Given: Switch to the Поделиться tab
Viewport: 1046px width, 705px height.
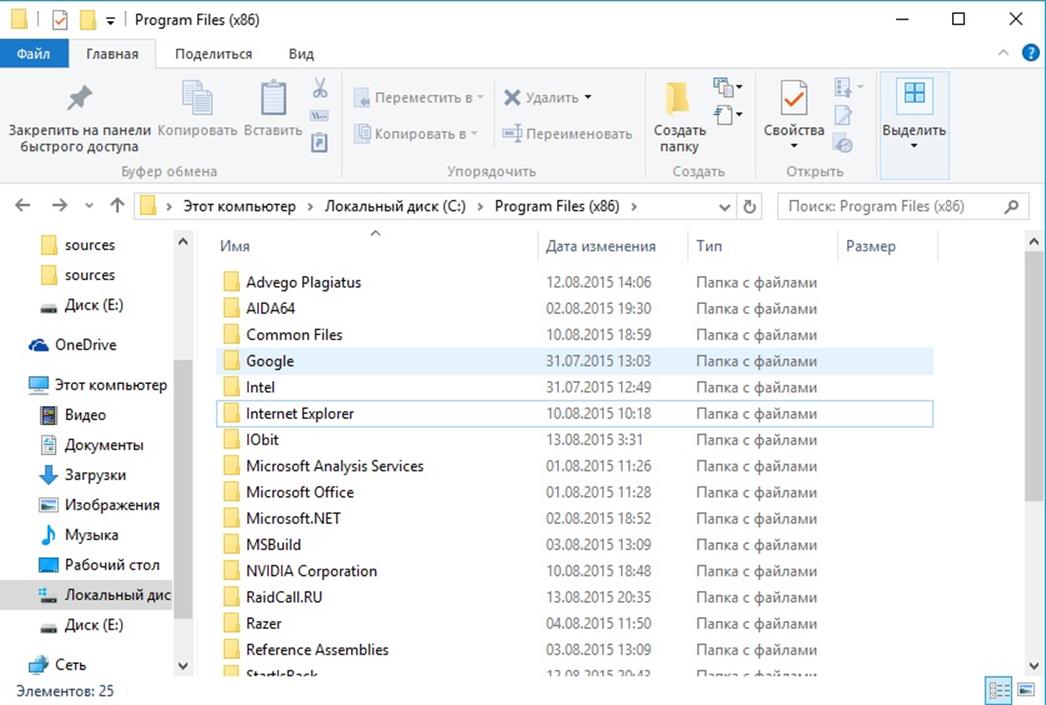Looking at the screenshot, I should [213, 54].
